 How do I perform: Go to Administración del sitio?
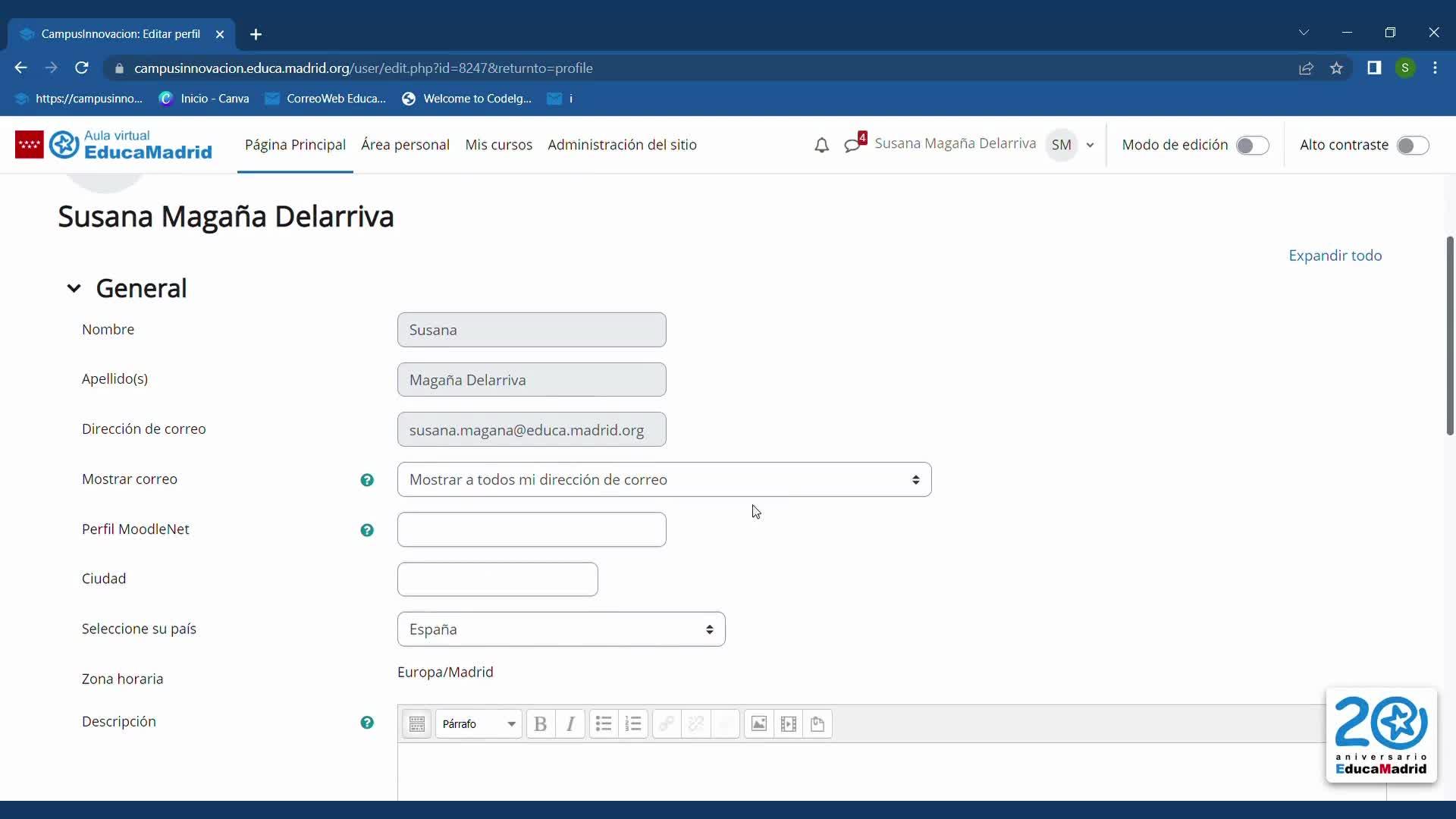click(622, 145)
